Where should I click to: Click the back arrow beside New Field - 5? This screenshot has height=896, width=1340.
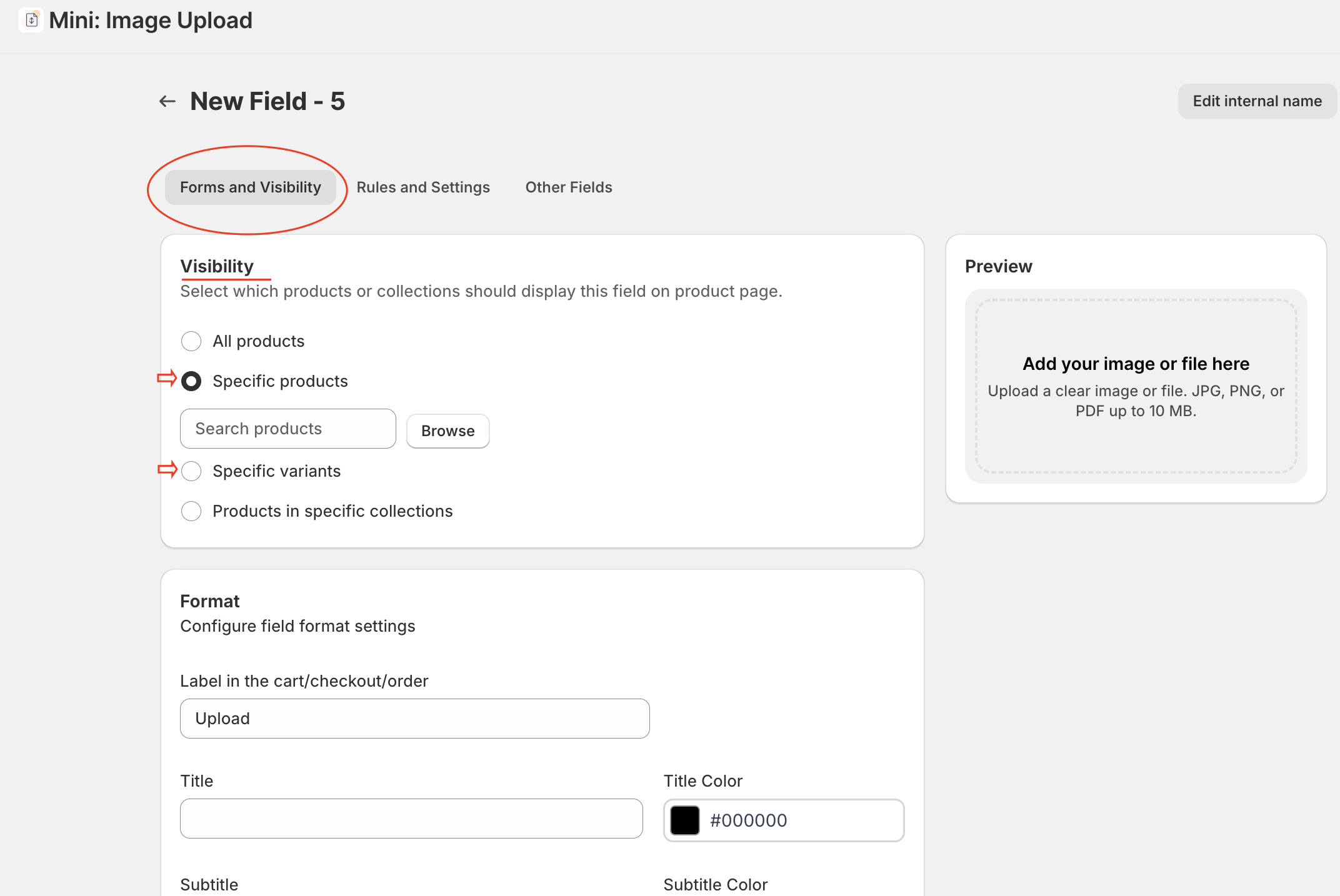(x=167, y=101)
